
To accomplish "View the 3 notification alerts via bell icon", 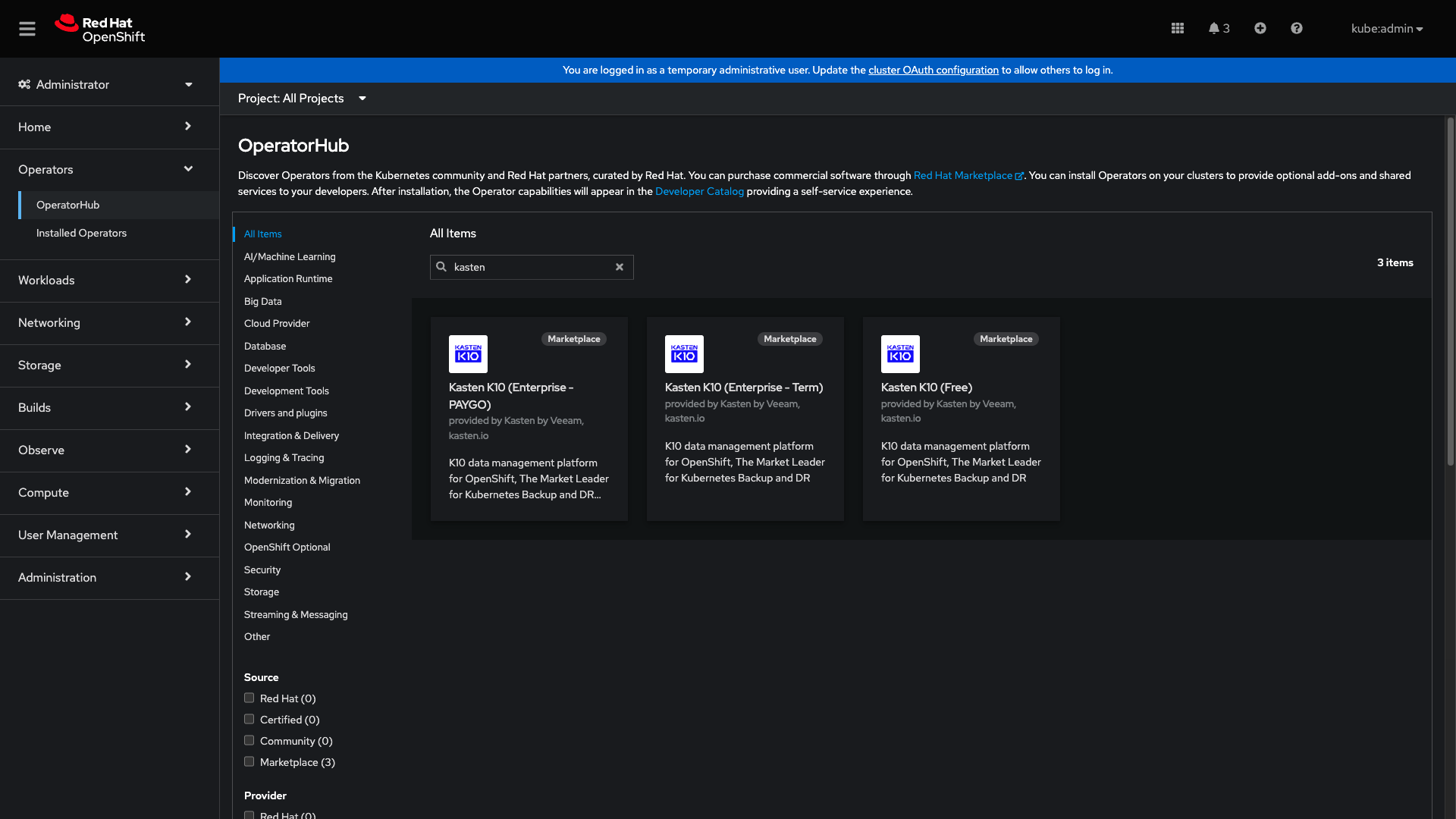I will [1218, 28].
